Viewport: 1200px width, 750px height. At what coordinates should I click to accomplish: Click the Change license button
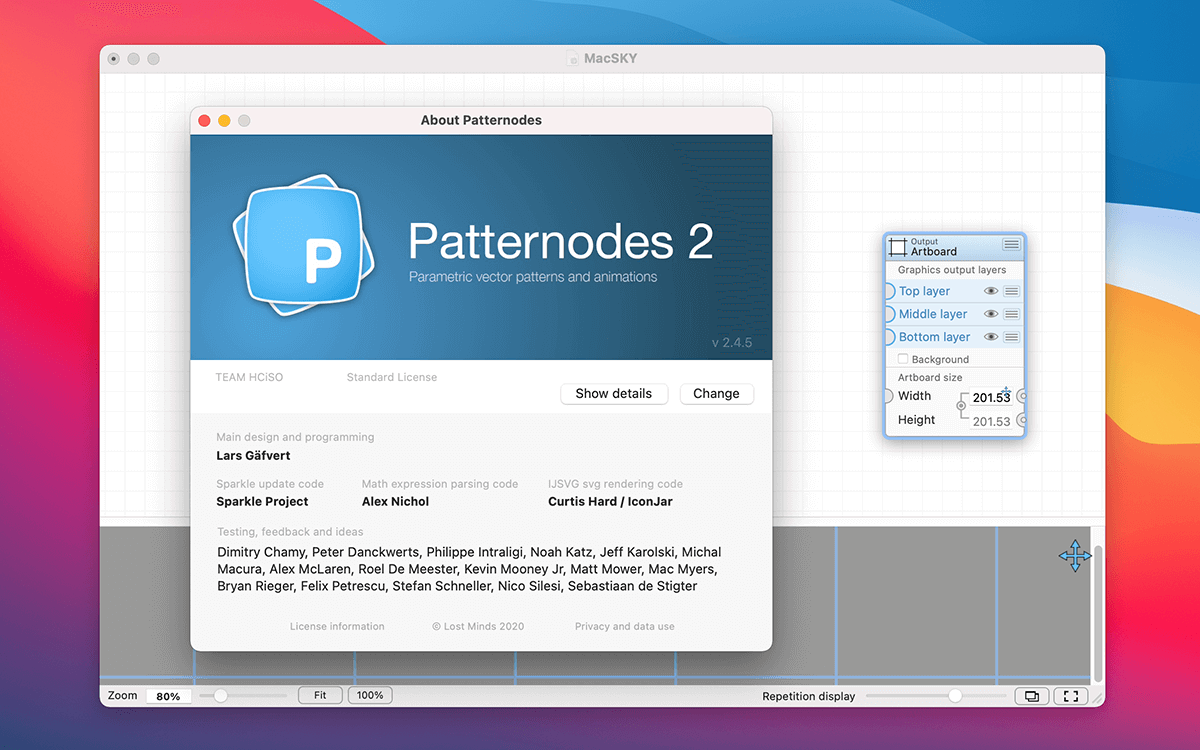coord(717,394)
